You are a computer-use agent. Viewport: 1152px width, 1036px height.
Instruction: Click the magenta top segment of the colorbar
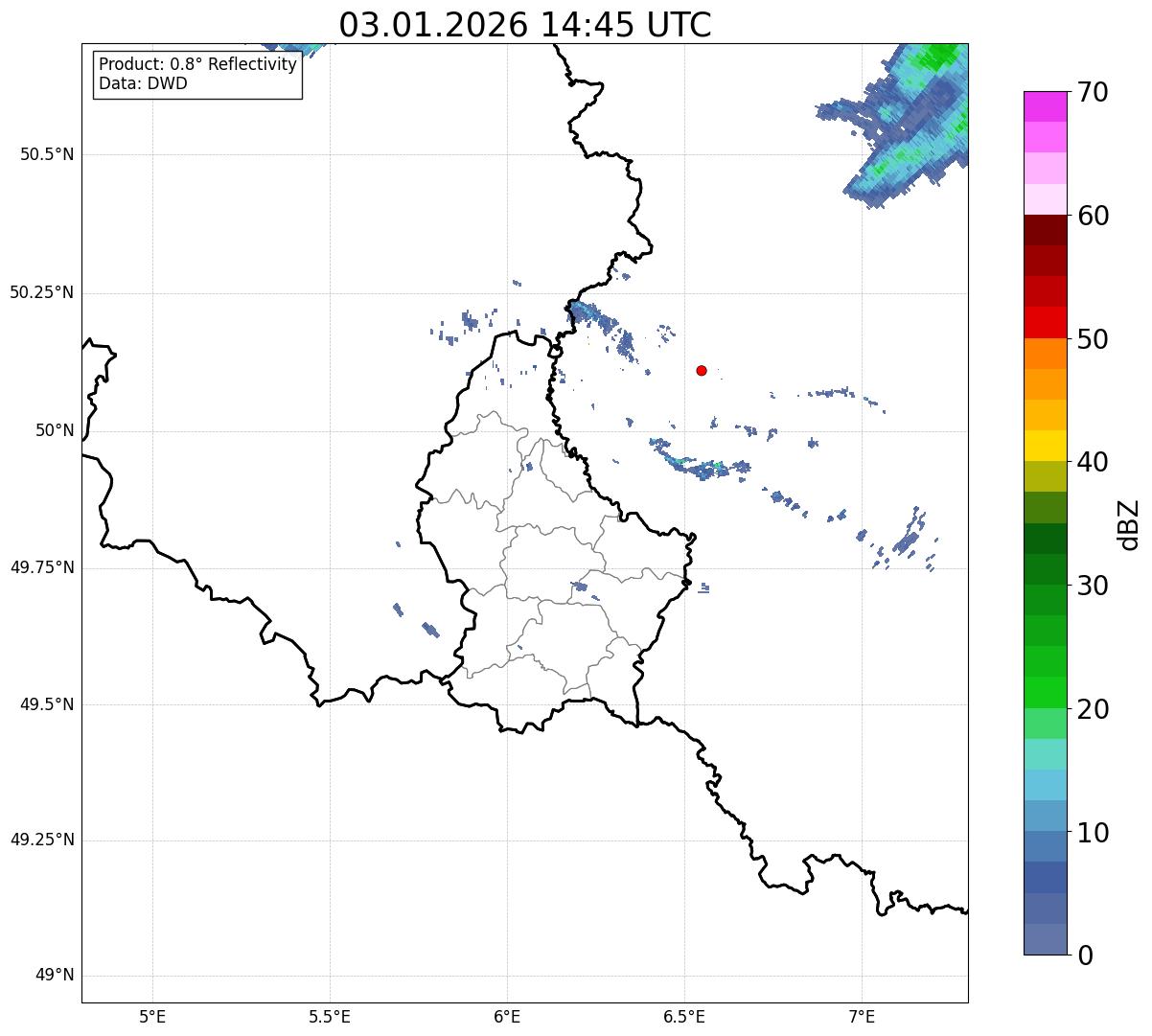pyautogui.click(x=1045, y=106)
